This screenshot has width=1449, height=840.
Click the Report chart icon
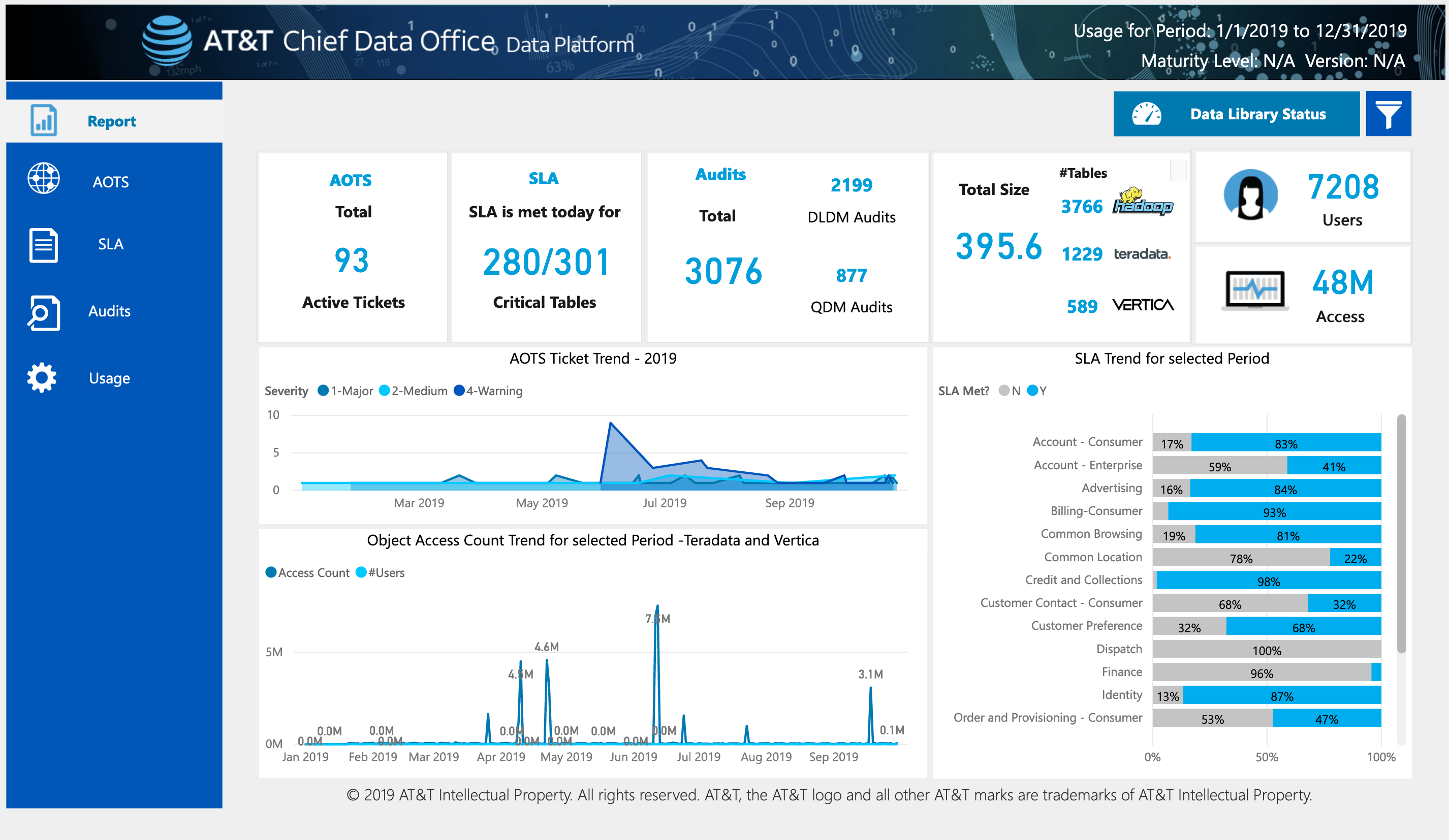tap(44, 120)
